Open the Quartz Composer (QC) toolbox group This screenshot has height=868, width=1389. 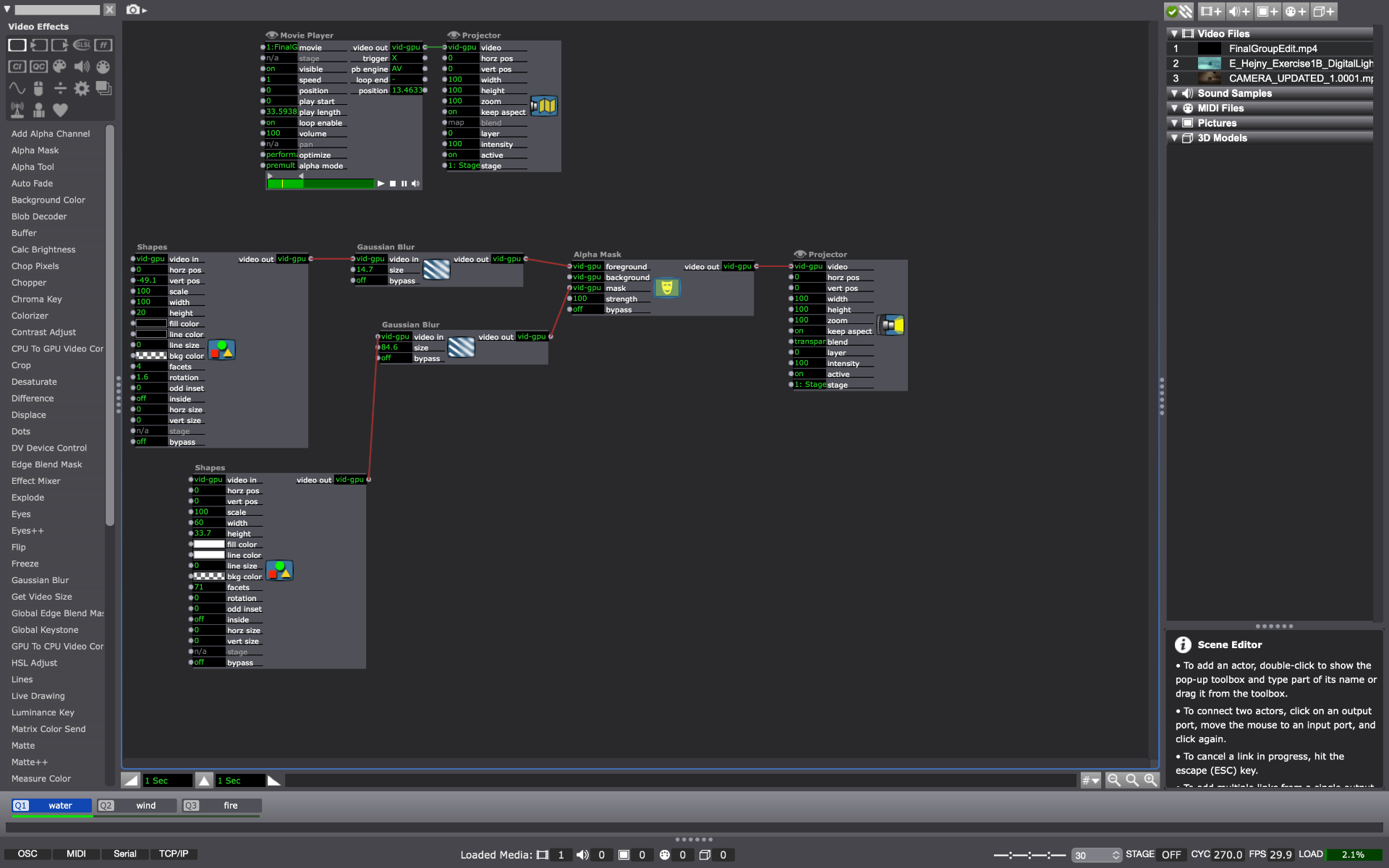39,67
